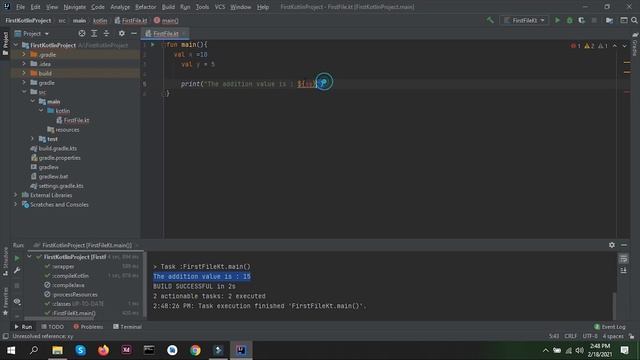Screen dimensions: 640x360
Task: Click main() breadcrumb in navigation bar
Action: 166,20
